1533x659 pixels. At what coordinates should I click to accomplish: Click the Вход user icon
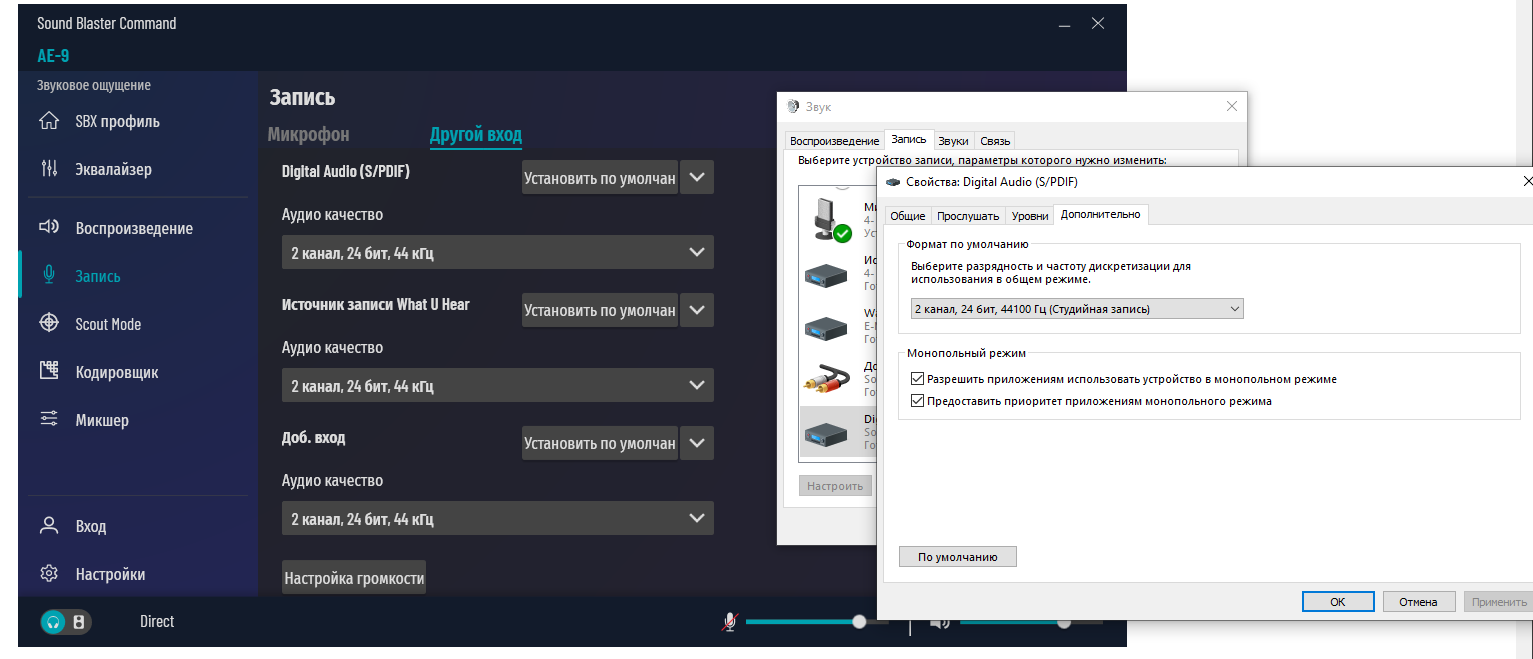[x=48, y=526]
